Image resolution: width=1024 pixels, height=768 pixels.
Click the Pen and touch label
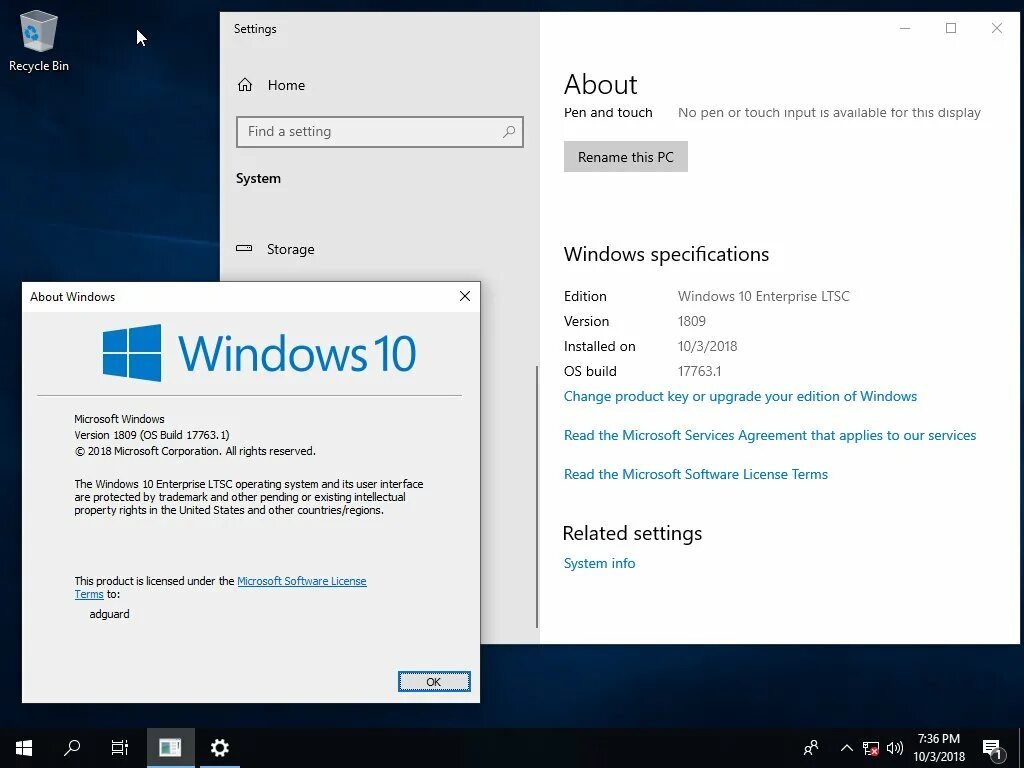(x=608, y=112)
